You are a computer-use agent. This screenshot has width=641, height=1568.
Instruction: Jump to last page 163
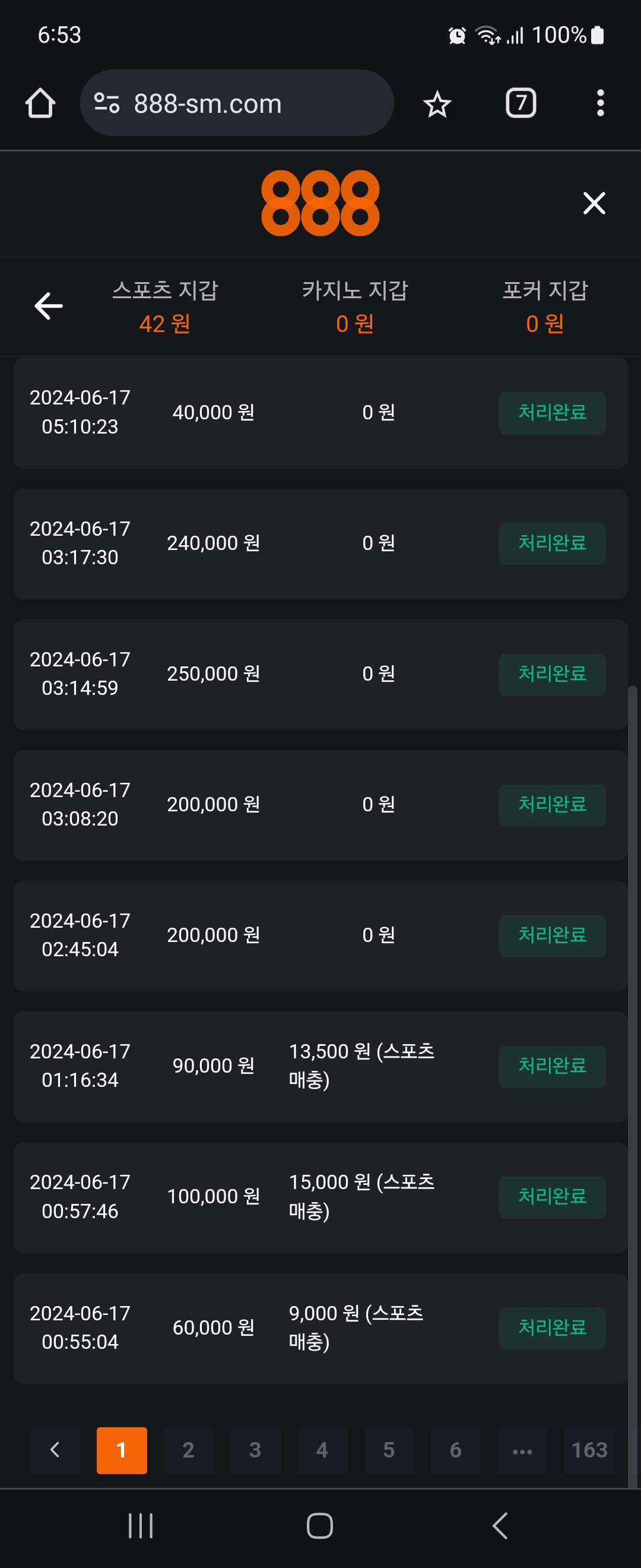click(589, 1450)
